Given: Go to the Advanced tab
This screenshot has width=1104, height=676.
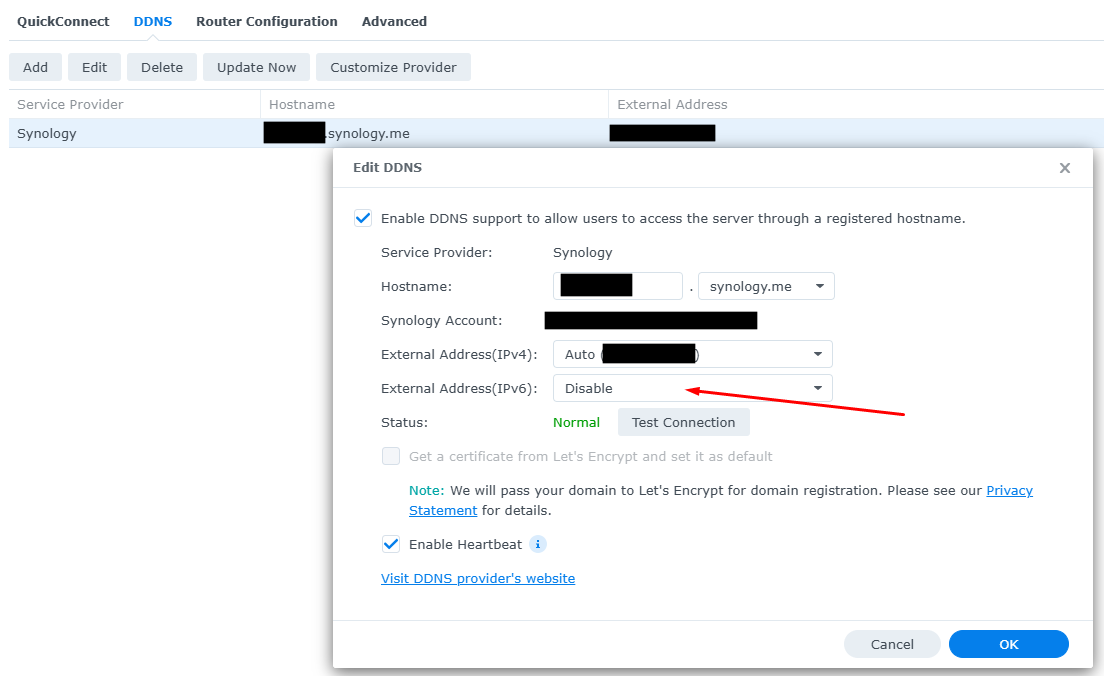Looking at the screenshot, I should 394,21.
